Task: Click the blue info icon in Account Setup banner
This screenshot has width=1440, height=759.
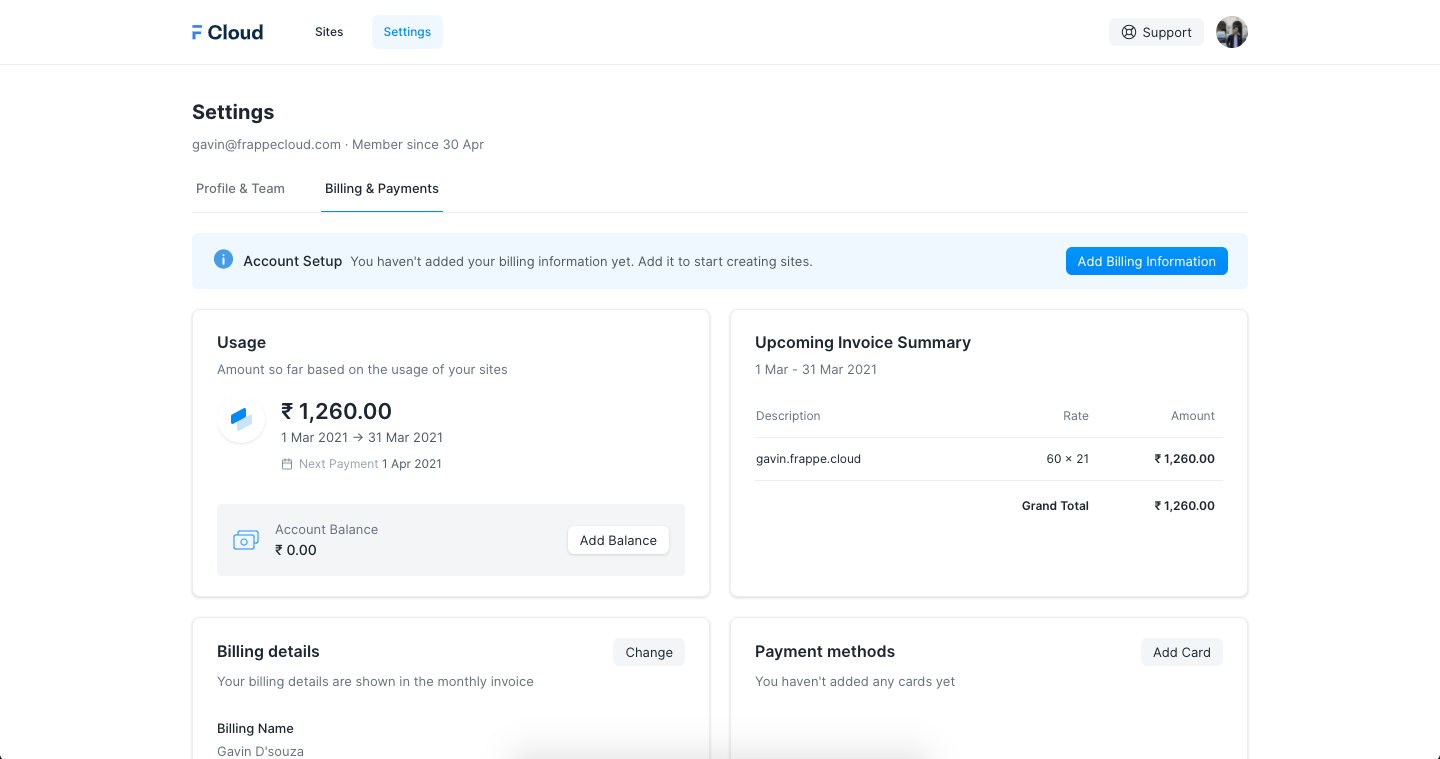Action: 223,260
